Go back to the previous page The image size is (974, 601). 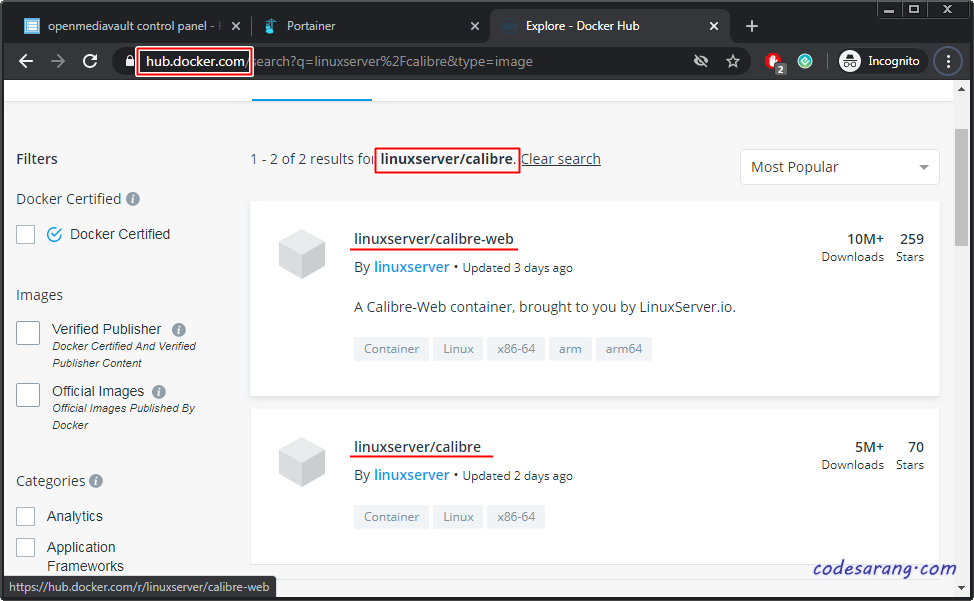click(26, 61)
